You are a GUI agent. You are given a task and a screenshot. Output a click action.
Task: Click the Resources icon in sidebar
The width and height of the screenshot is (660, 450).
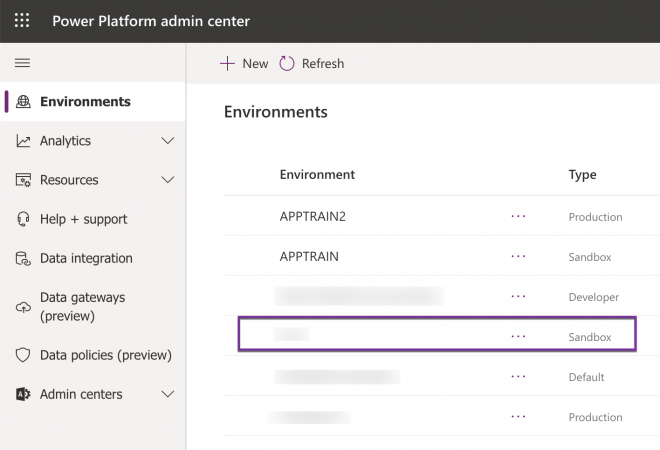point(23,180)
